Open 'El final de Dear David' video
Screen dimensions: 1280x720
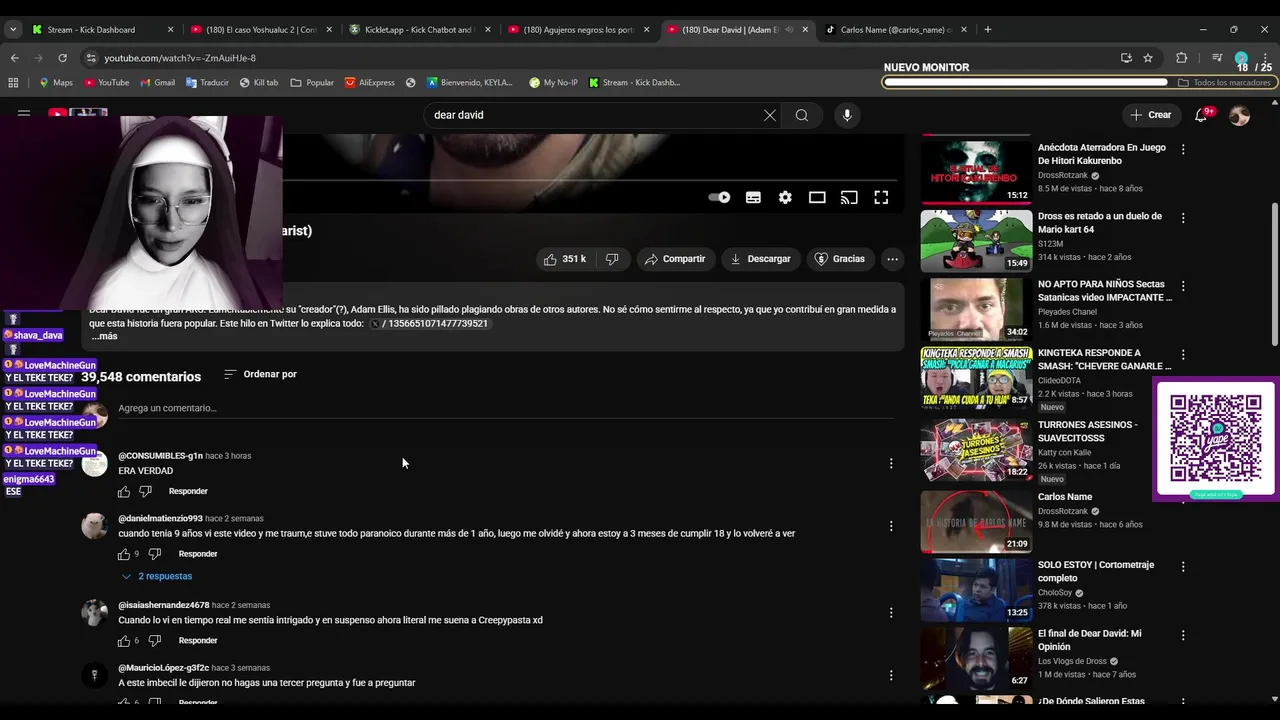1089,639
